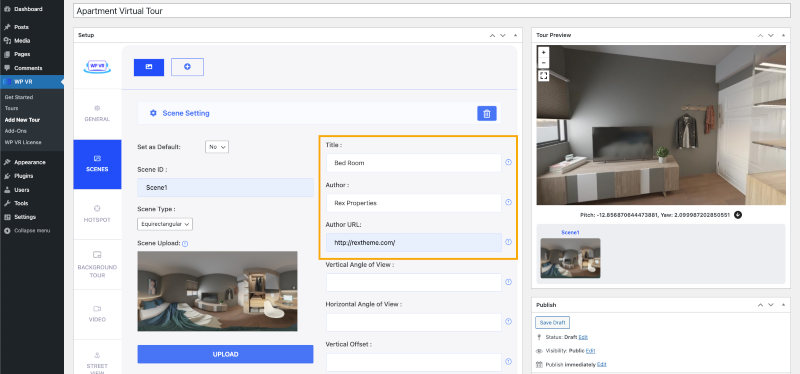Select the filled blue scene icon button
Image resolution: width=800 pixels, height=374 pixels.
(x=149, y=67)
